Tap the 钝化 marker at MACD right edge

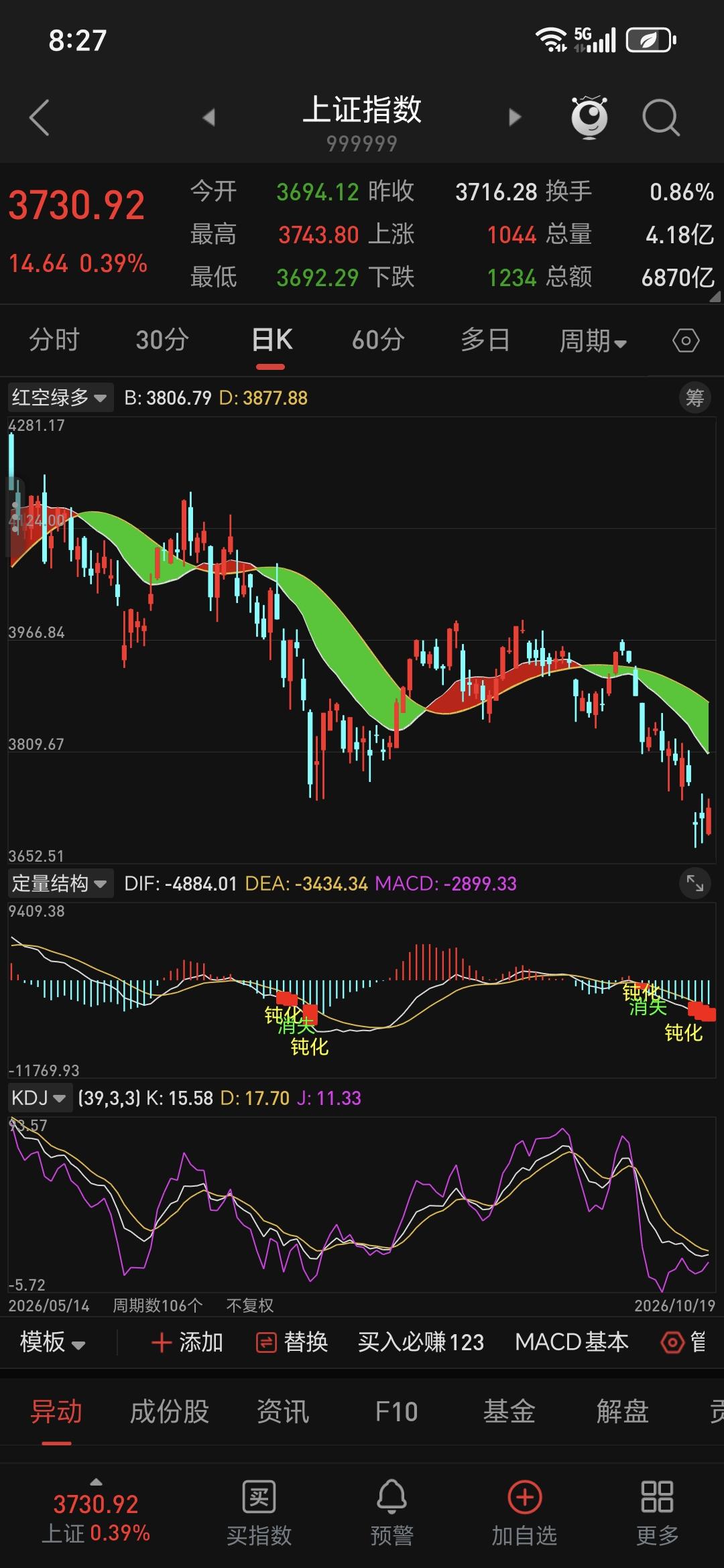tap(684, 1033)
